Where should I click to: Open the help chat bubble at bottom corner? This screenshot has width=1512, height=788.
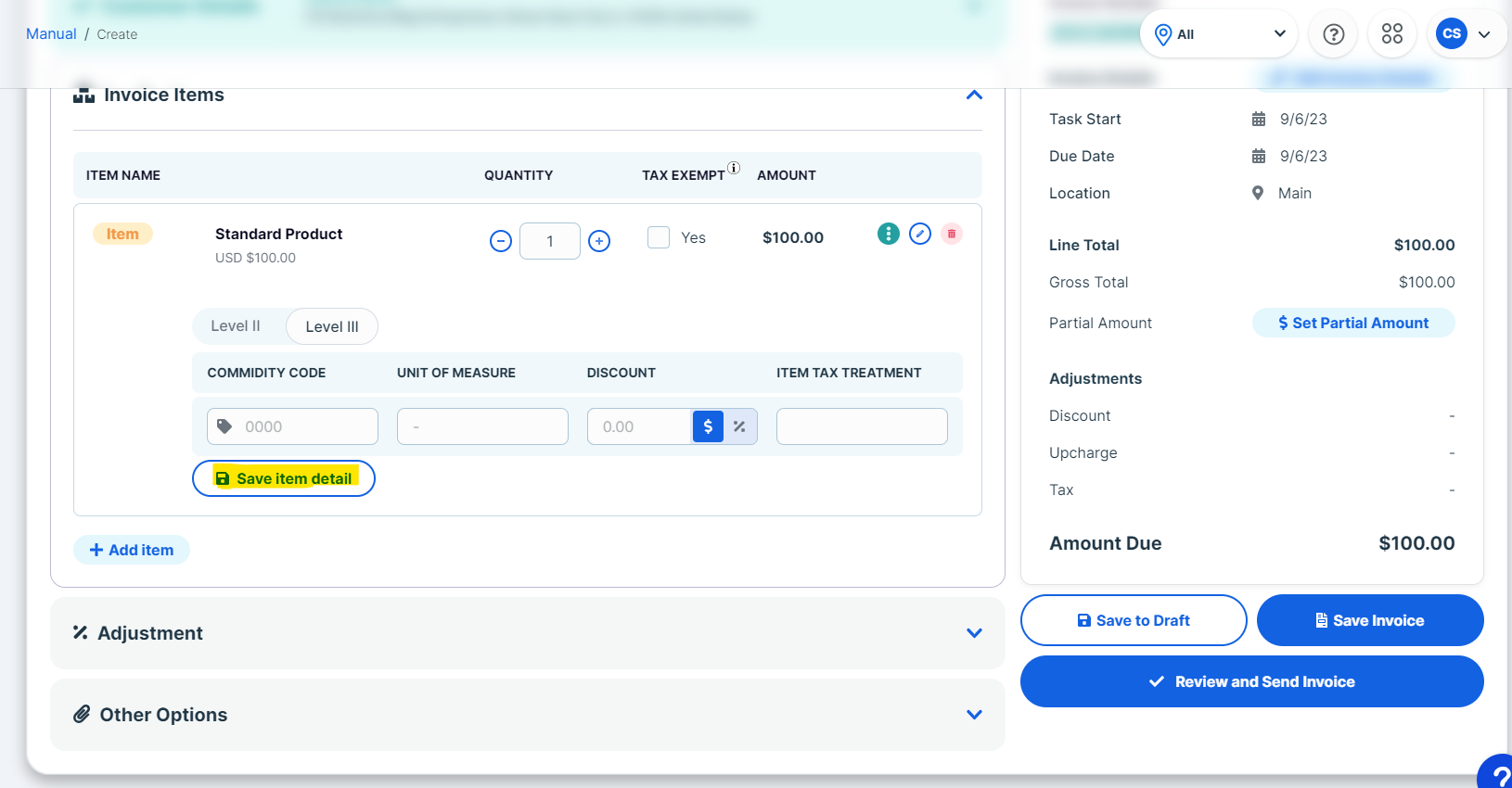coord(1495,773)
